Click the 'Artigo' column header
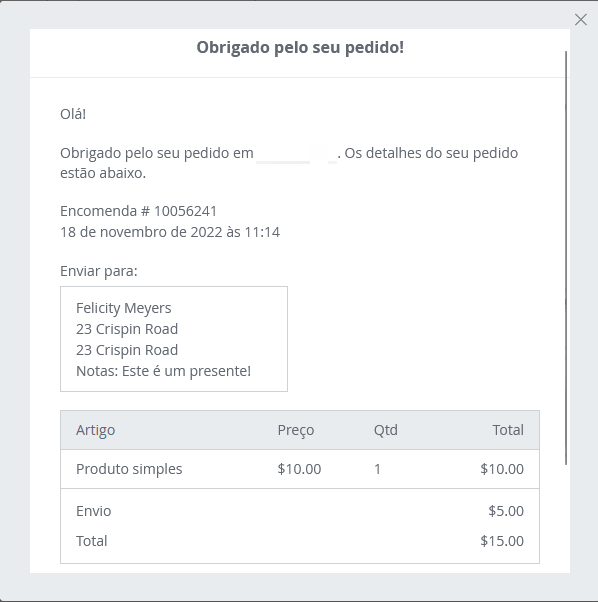The height and width of the screenshot is (602, 598). point(96,430)
